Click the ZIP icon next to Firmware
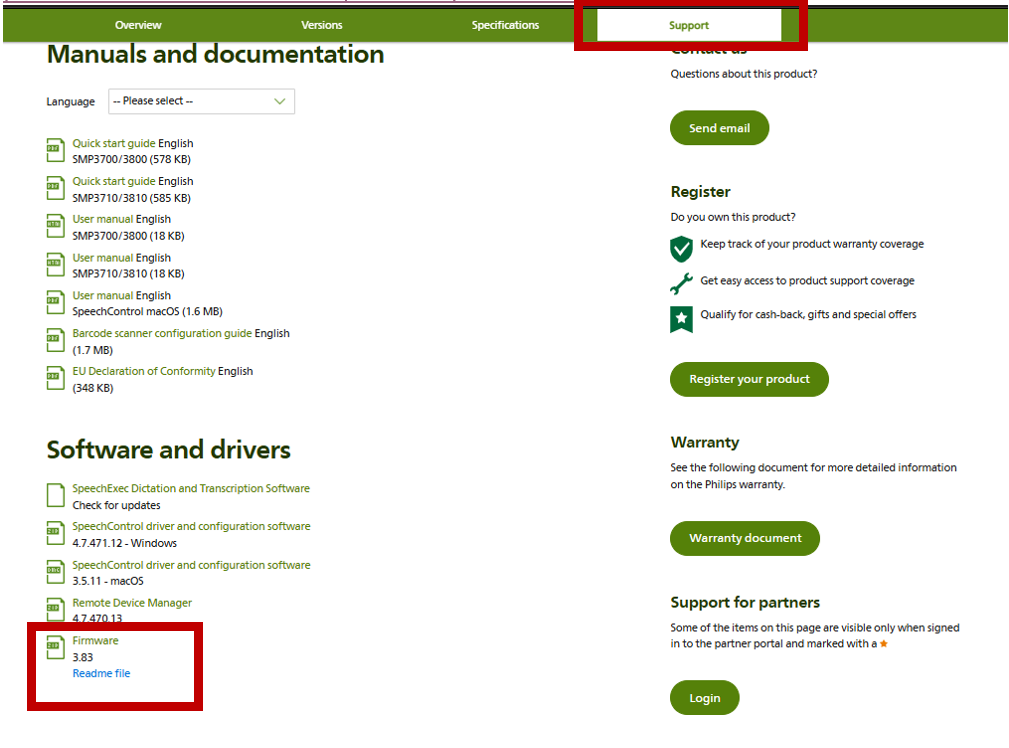 (54, 648)
